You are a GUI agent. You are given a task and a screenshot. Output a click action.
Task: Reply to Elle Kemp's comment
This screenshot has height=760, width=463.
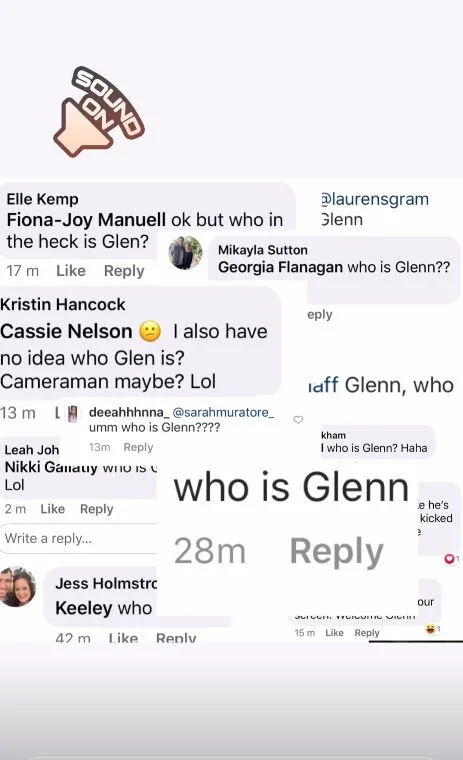coord(124,271)
